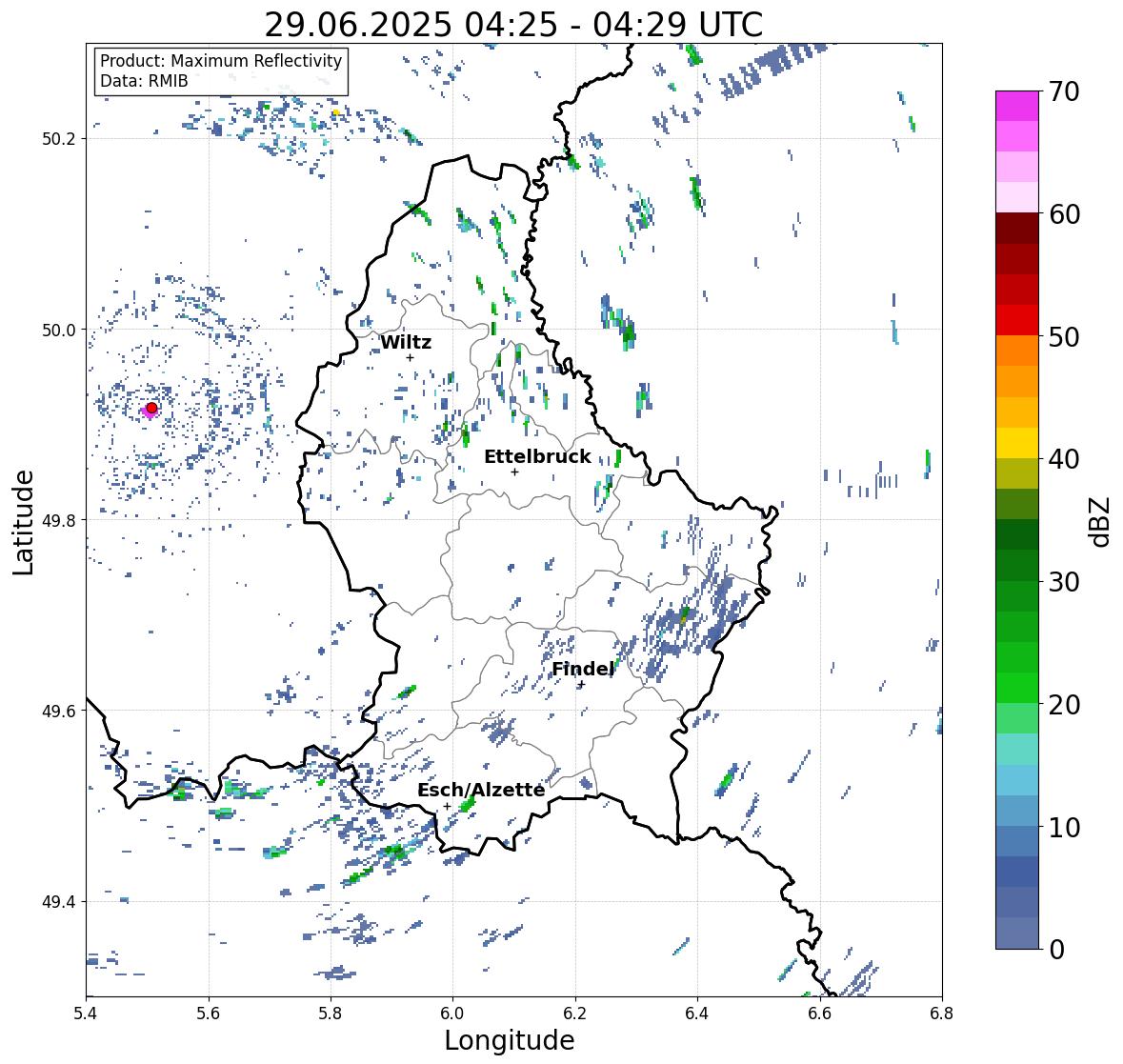Click the 6.8 longitude tick label
Screen dimensions: 1123x1064
tap(942, 1013)
